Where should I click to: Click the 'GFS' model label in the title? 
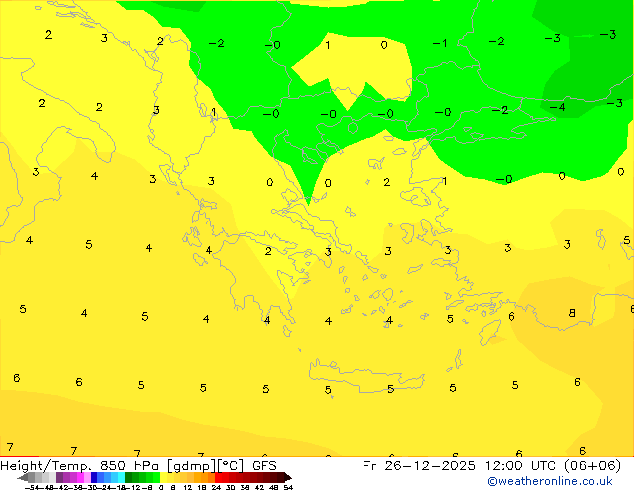coord(264,466)
